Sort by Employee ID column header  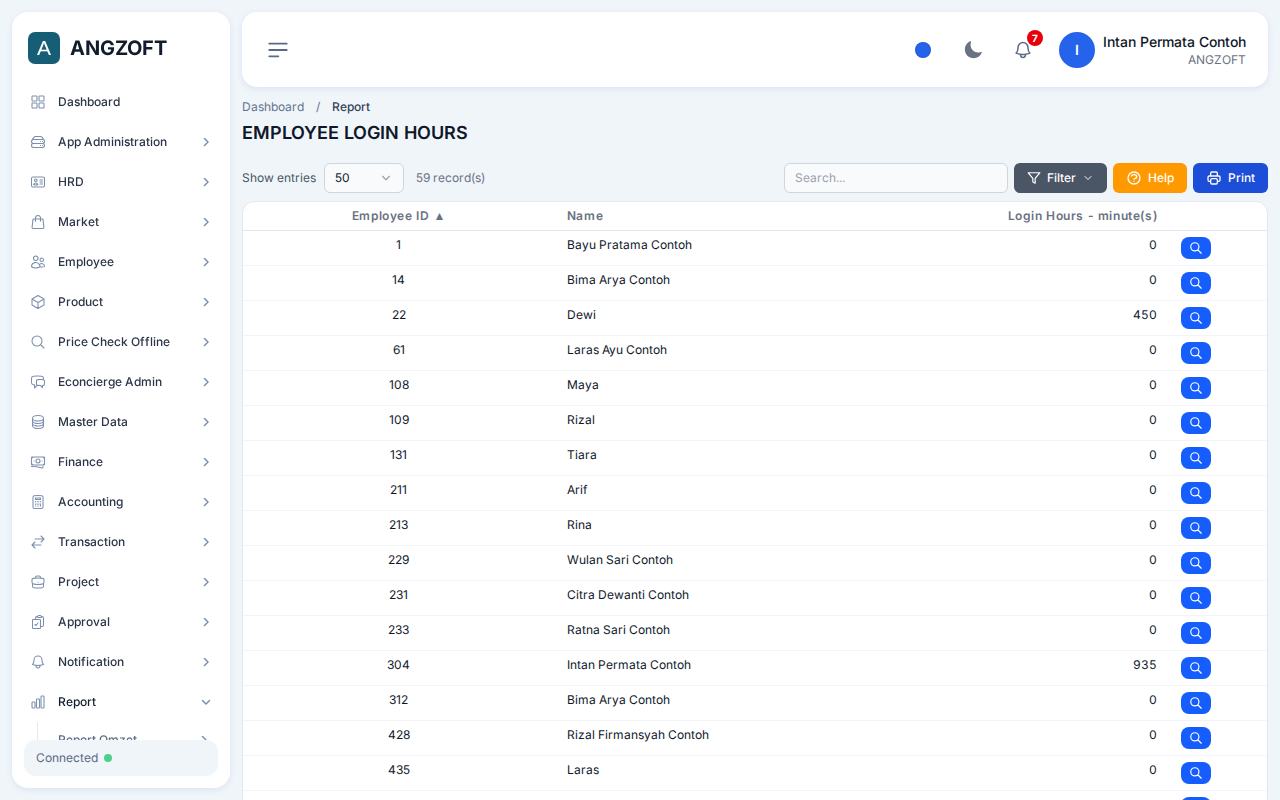[x=398, y=216]
